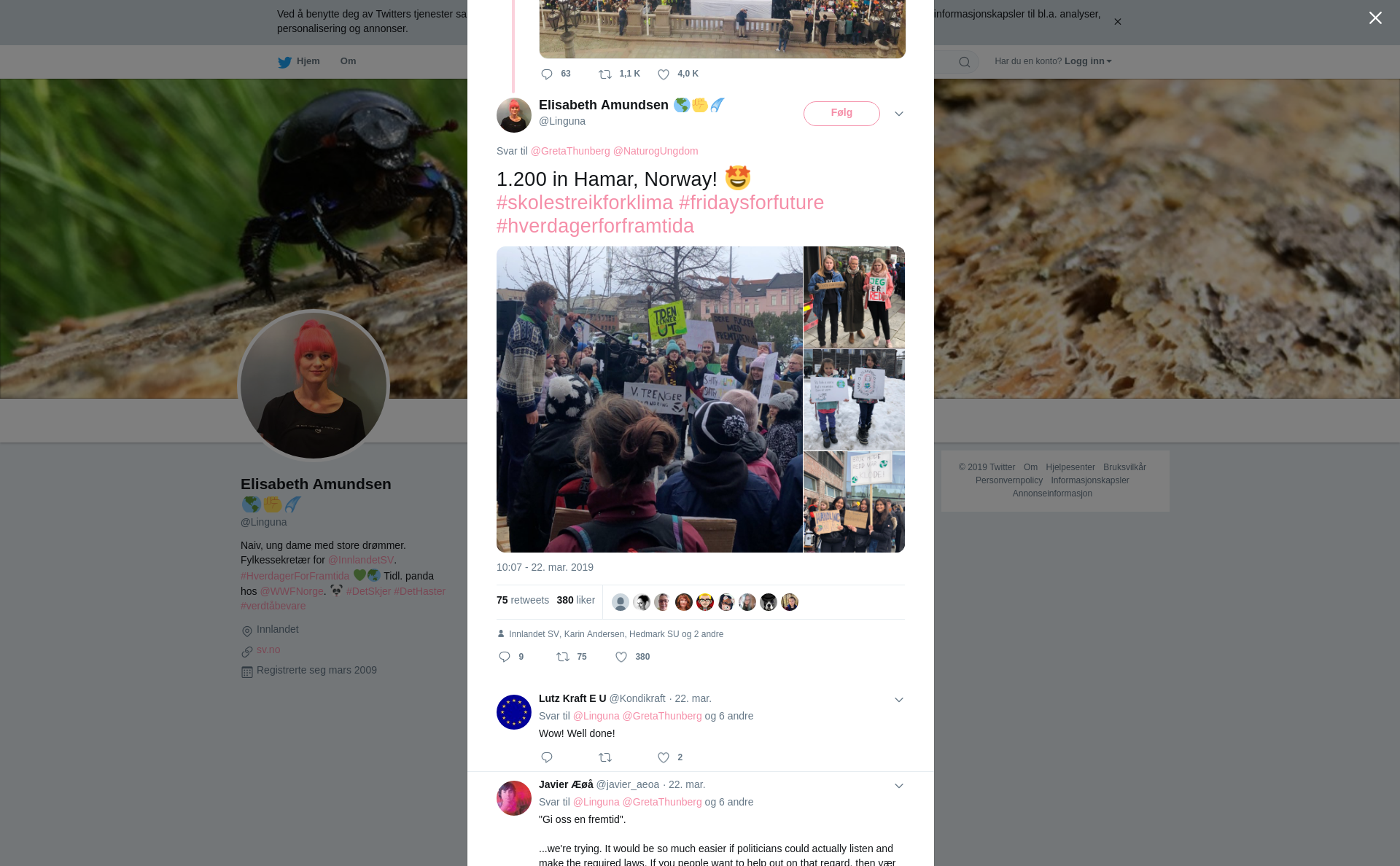Open the Om navigation item
Screen dimensions: 1400x866
348,61
